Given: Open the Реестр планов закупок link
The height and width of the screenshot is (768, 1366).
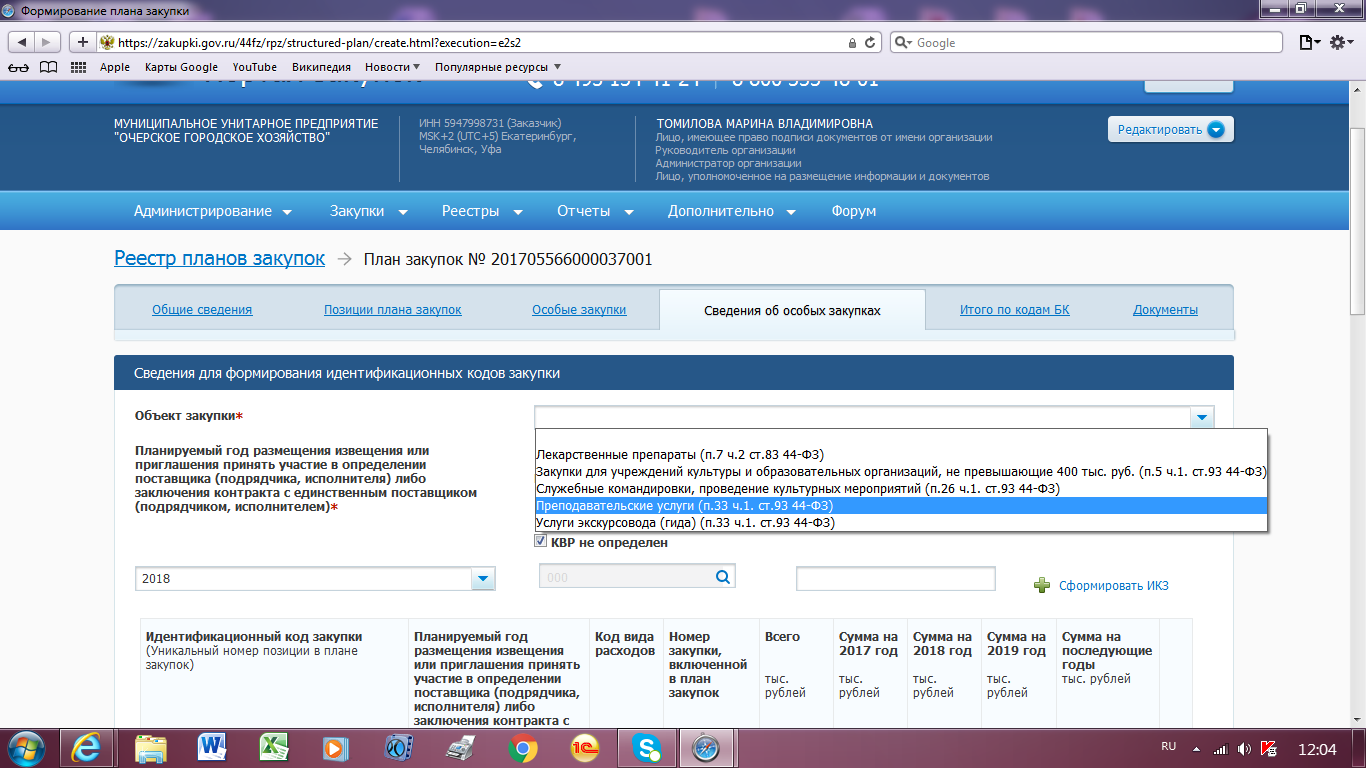Looking at the screenshot, I should click(x=219, y=258).
